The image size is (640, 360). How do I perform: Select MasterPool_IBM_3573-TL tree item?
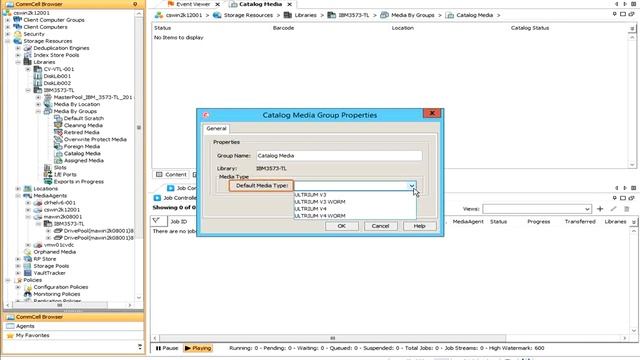93,97
